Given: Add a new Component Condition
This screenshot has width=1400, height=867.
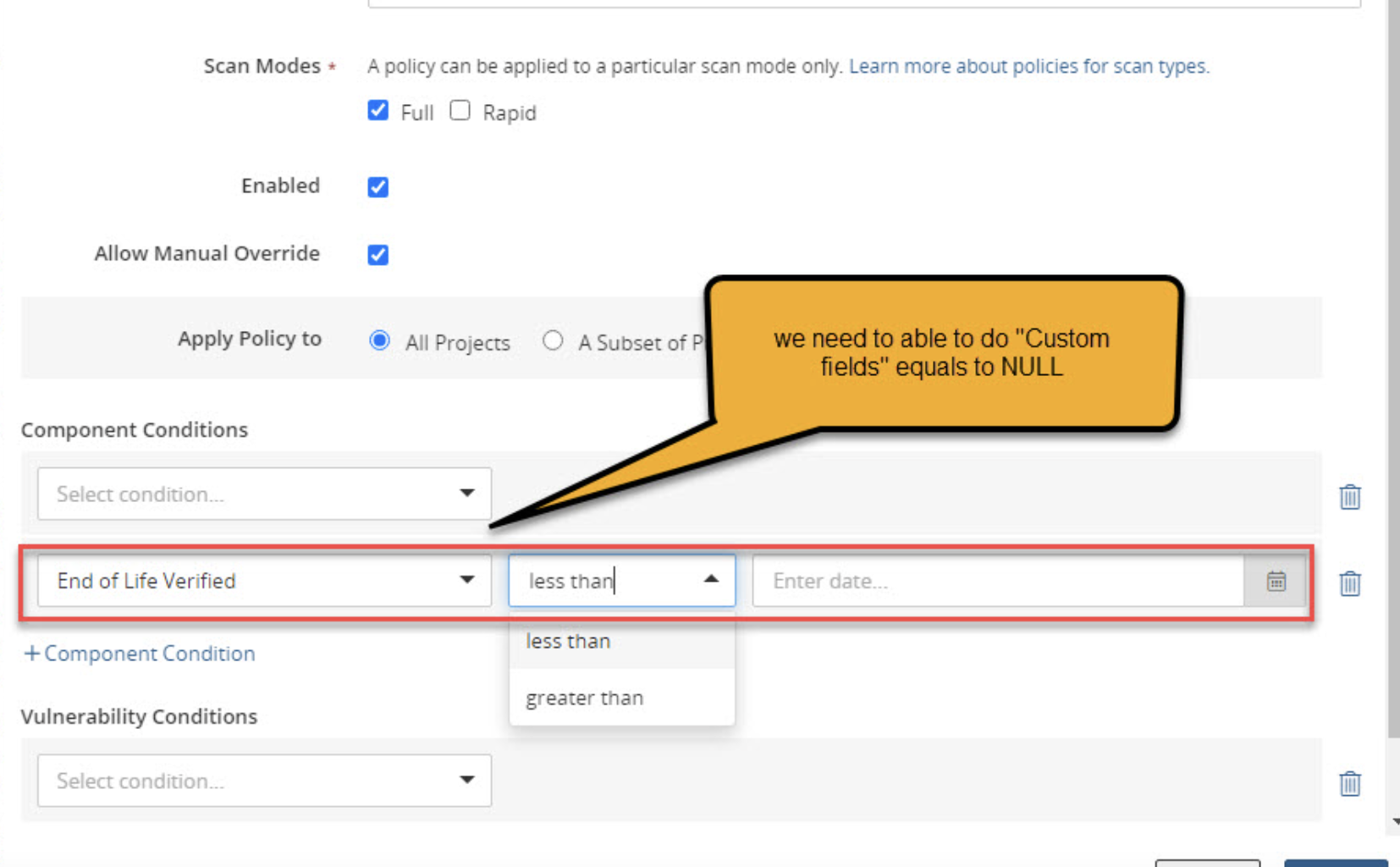Looking at the screenshot, I should (x=140, y=653).
